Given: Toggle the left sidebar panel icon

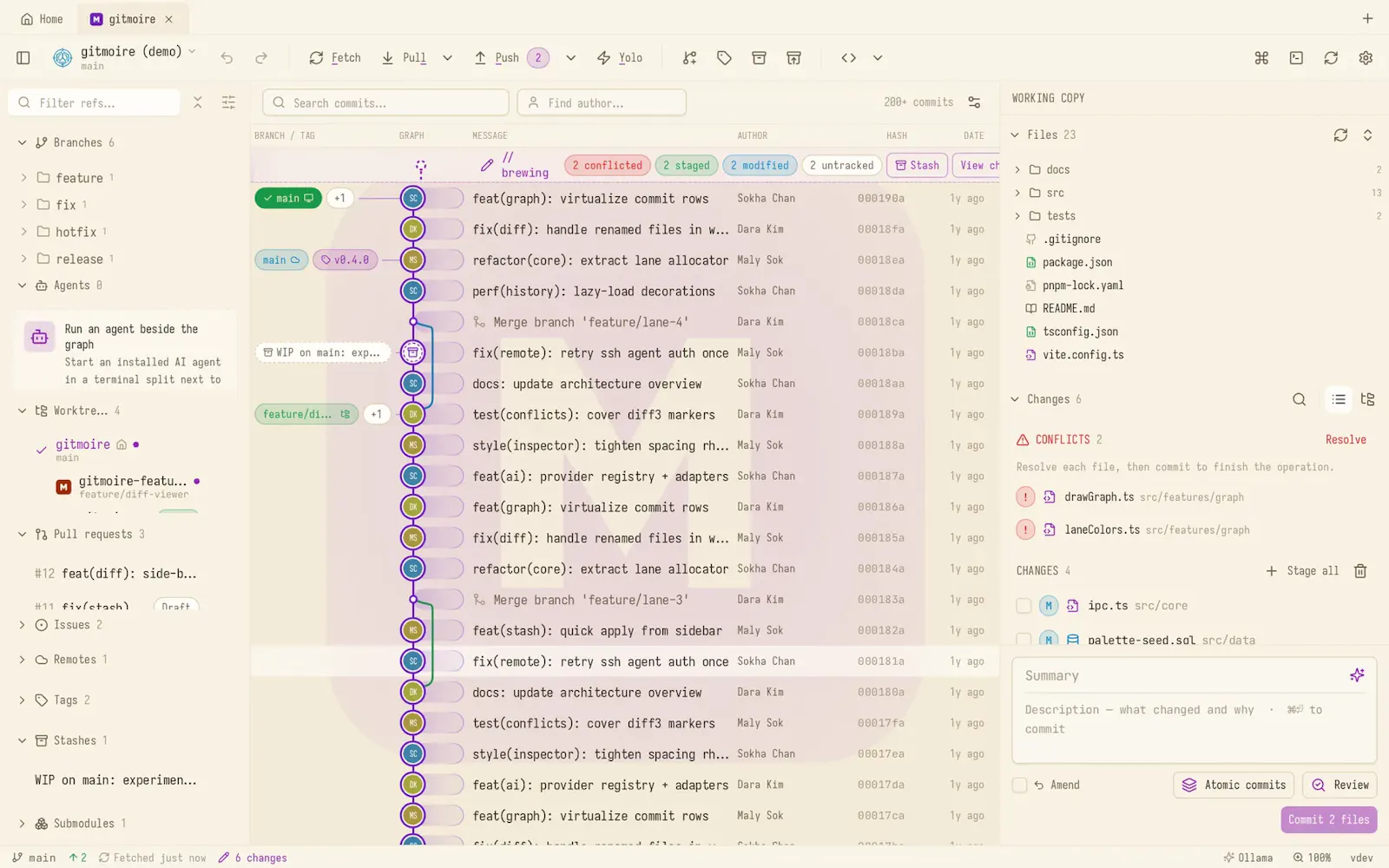Looking at the screenshot, I should (23, 58).
